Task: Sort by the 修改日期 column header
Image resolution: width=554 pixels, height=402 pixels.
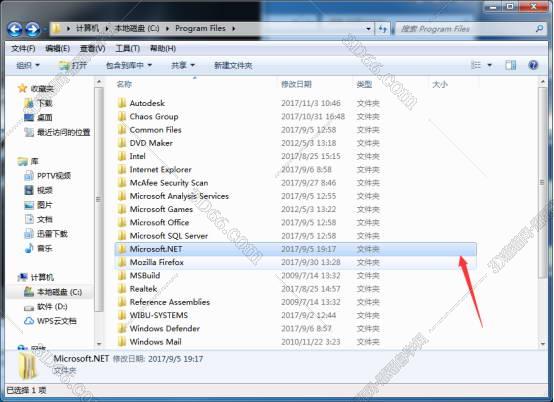Action: click(296, 84)
